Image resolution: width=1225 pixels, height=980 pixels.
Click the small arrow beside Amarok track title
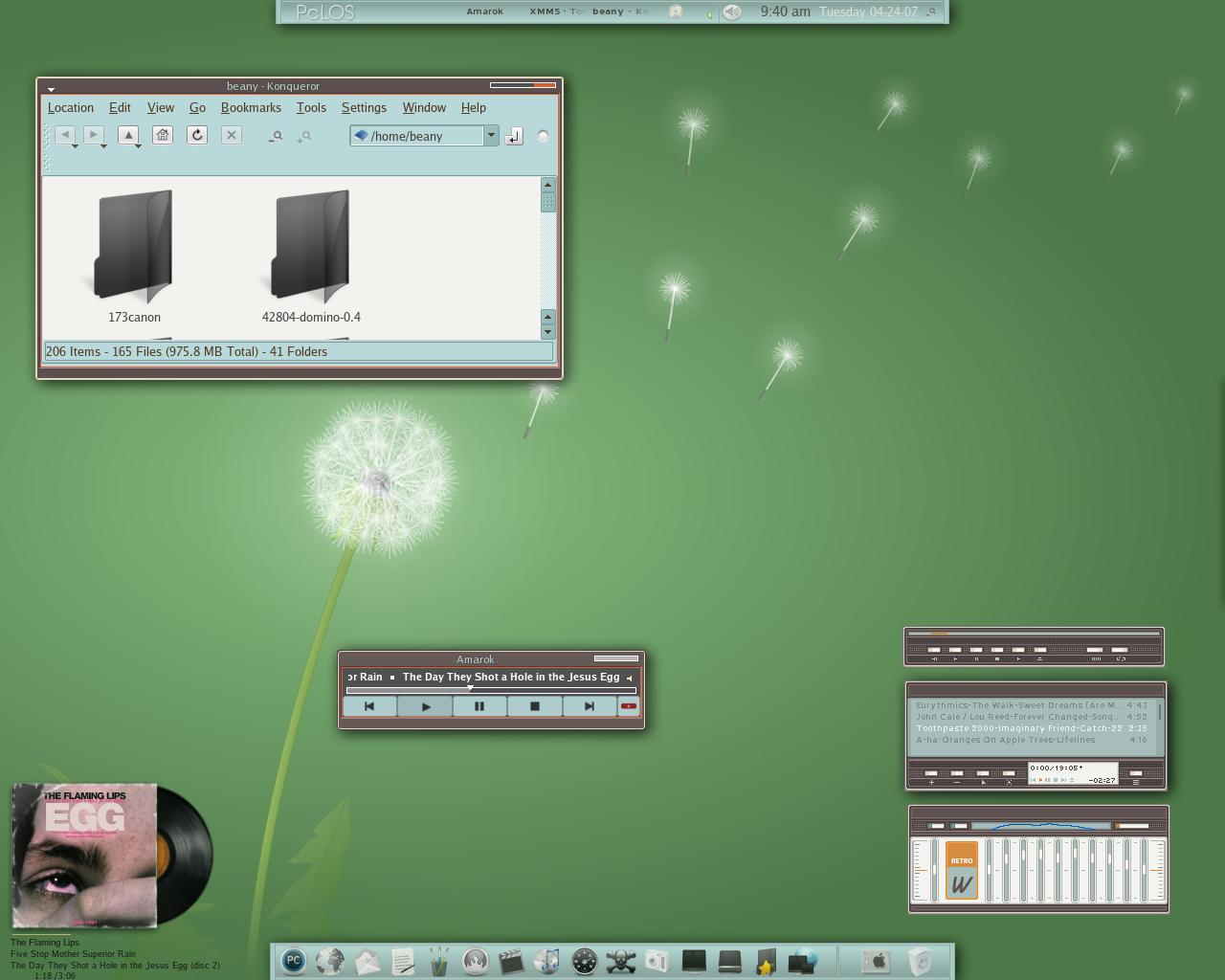coord(629,678)
